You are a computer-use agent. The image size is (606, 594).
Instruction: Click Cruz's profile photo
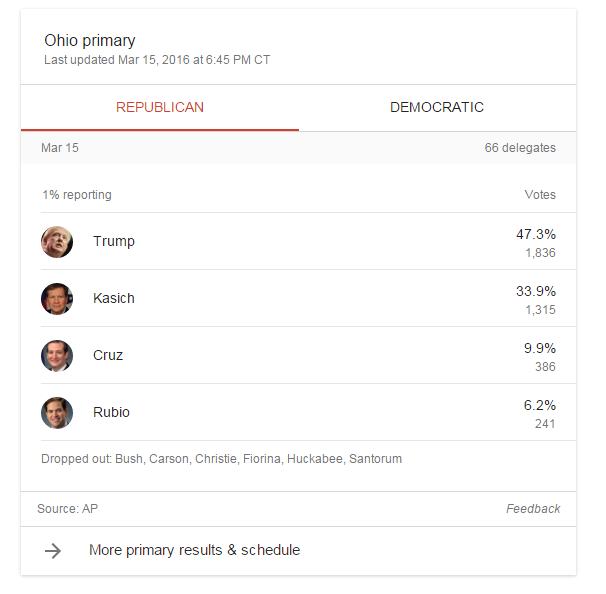coord(57,356)
